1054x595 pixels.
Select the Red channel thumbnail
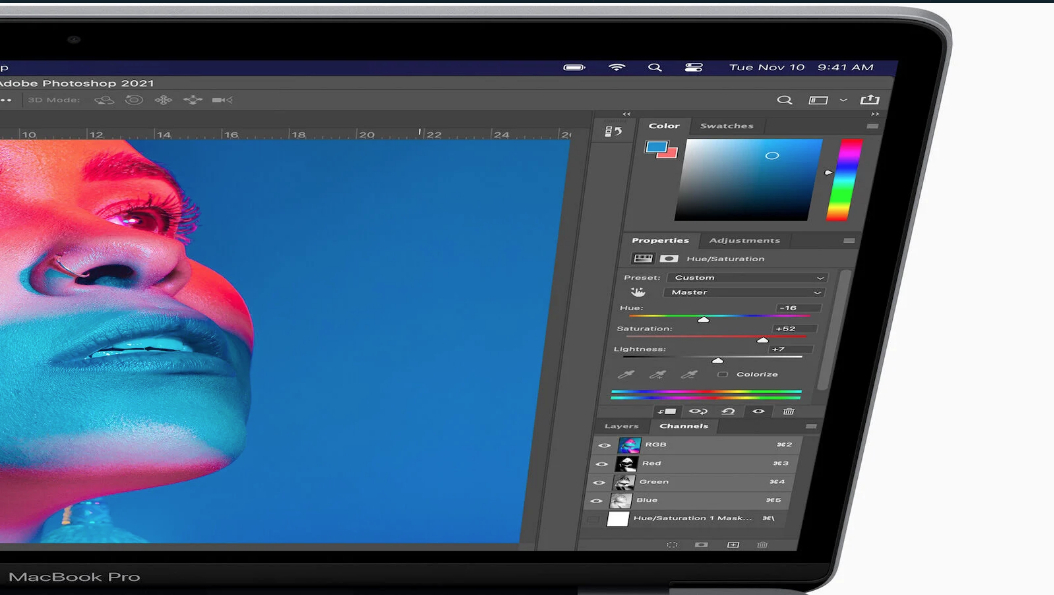pos(626,464)
